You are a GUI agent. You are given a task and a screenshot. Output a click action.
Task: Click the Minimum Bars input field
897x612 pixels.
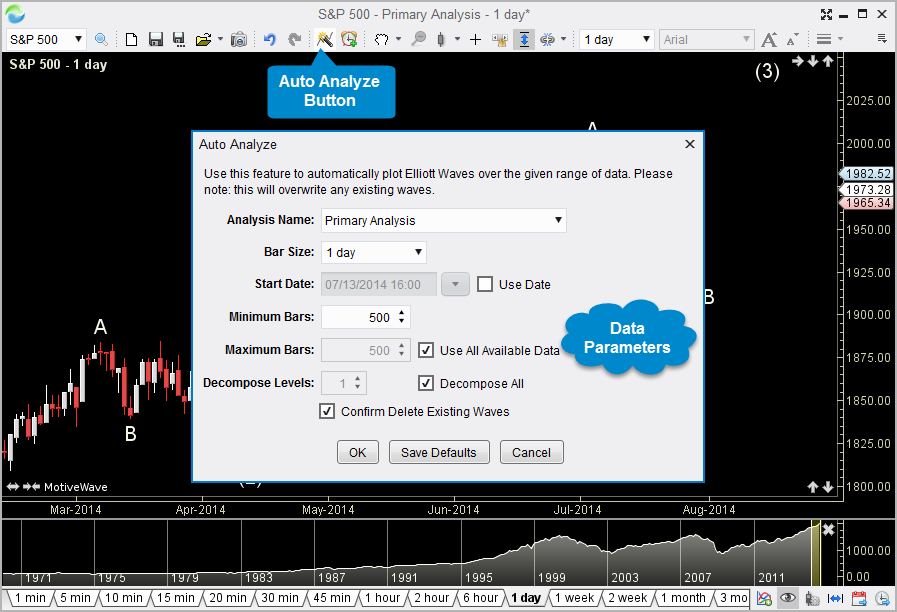(x=366, y=317)
